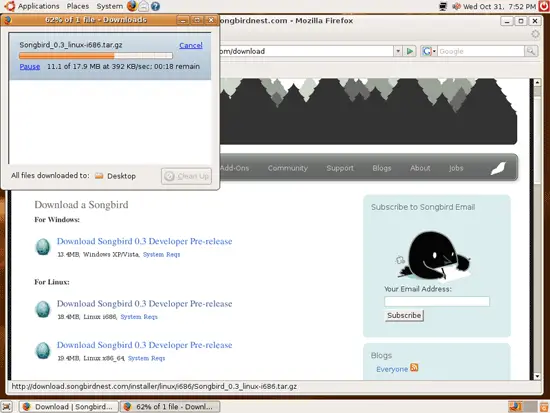
Task: Click the Firefox throbber activity icon
Action: click(535, 34)
